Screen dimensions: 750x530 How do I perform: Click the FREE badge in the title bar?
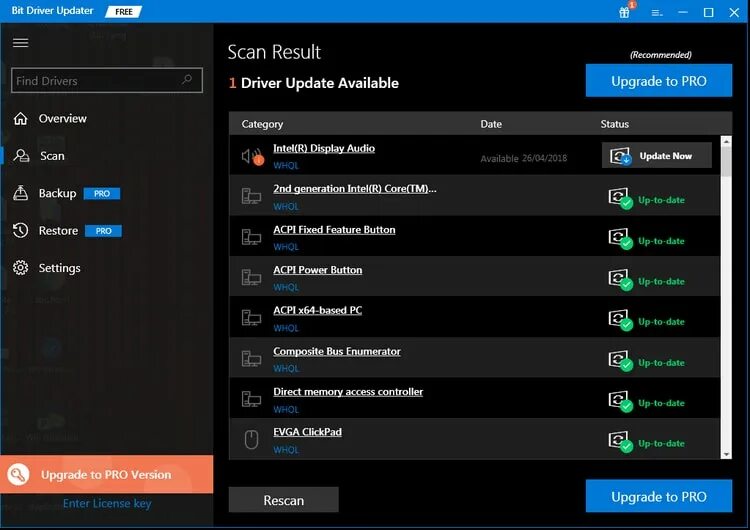(x=124, y=11)
